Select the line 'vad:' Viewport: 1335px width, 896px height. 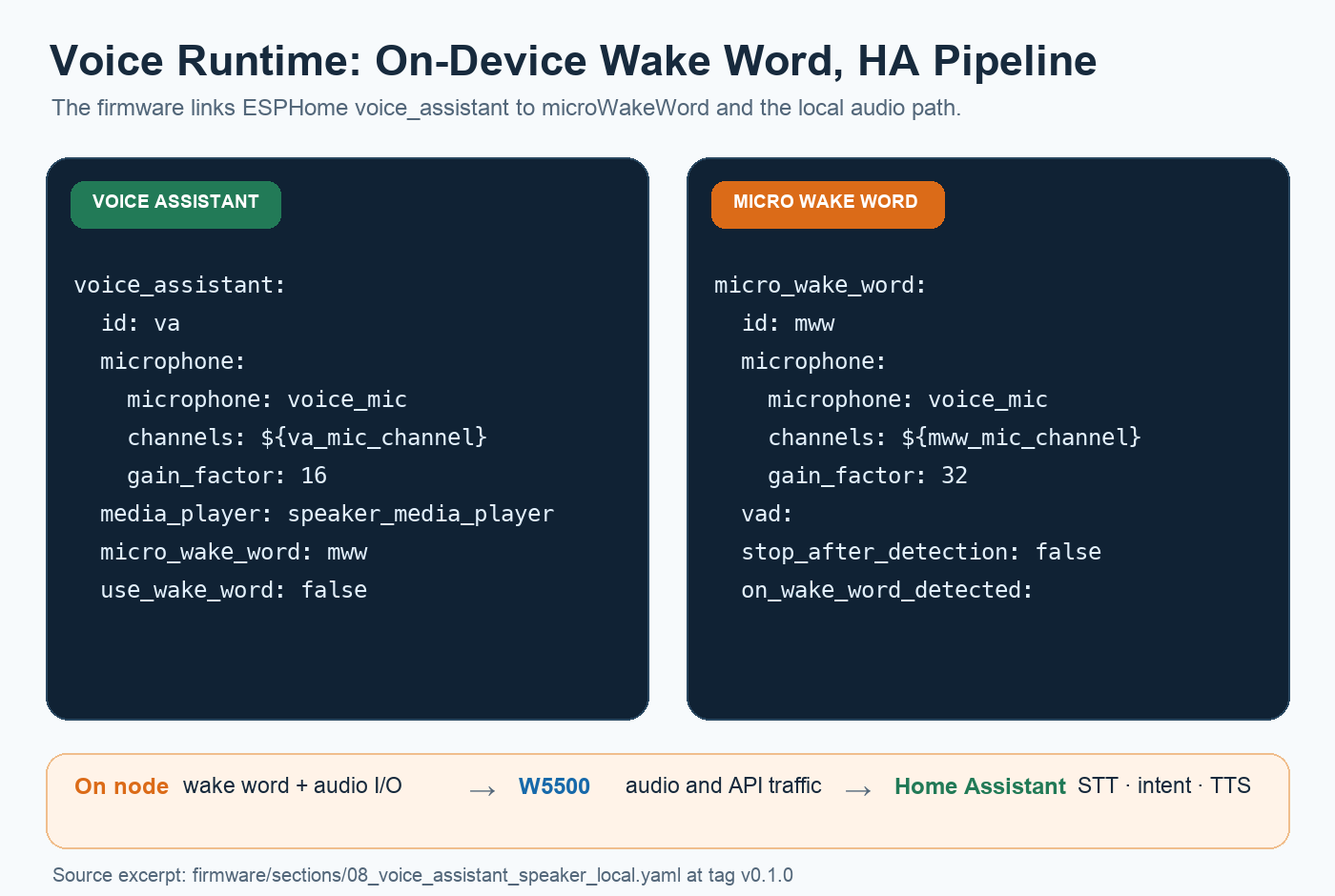767,514
